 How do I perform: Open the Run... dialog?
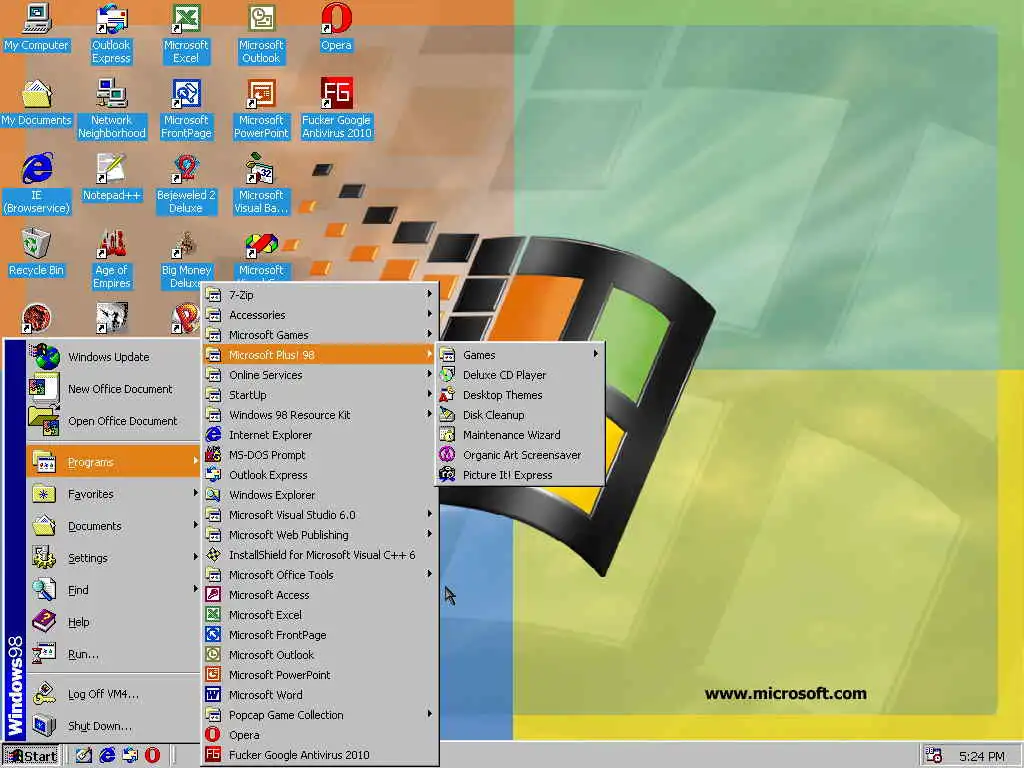coord(113,654)
